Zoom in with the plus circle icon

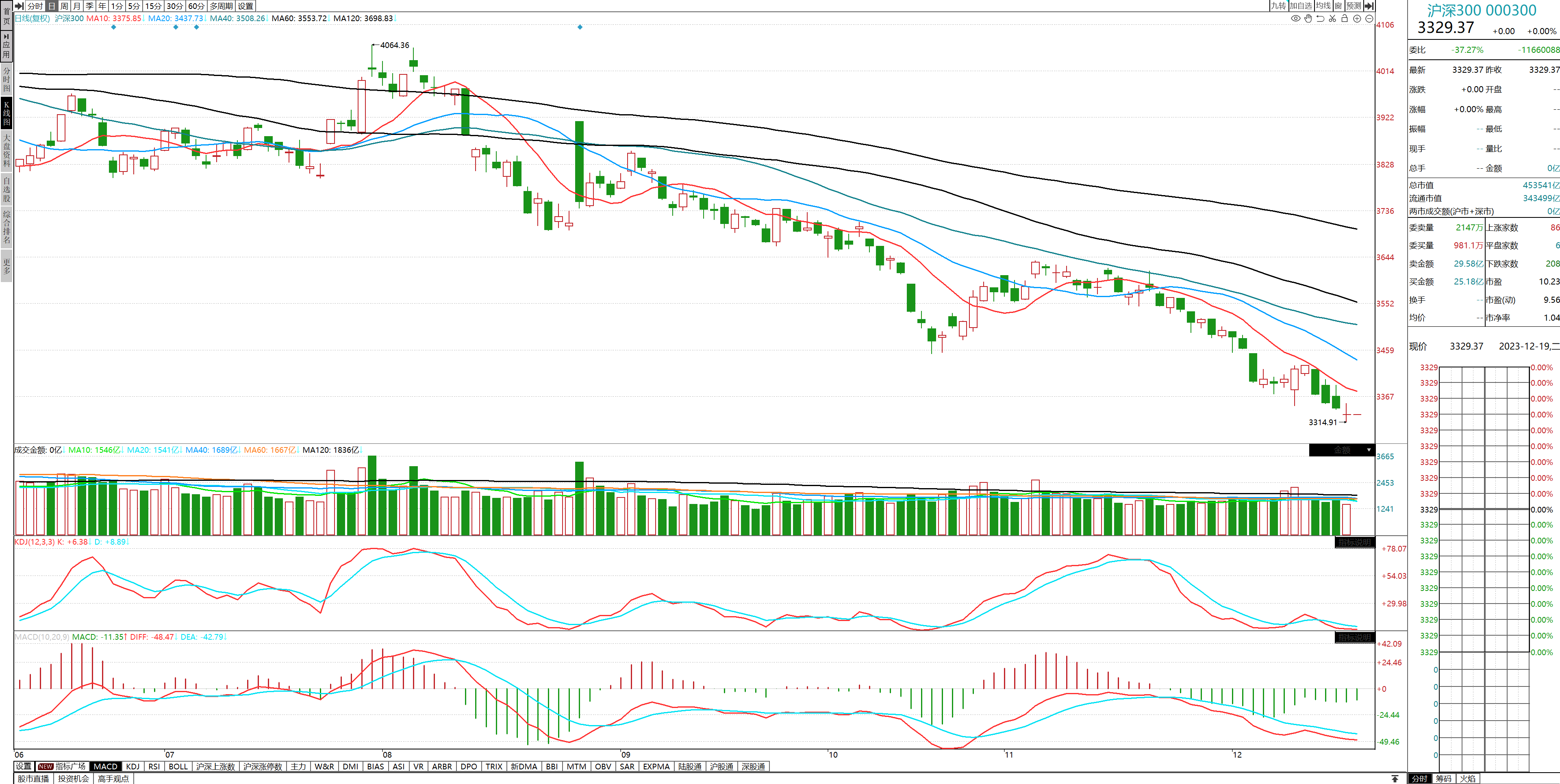point(1357,19)
